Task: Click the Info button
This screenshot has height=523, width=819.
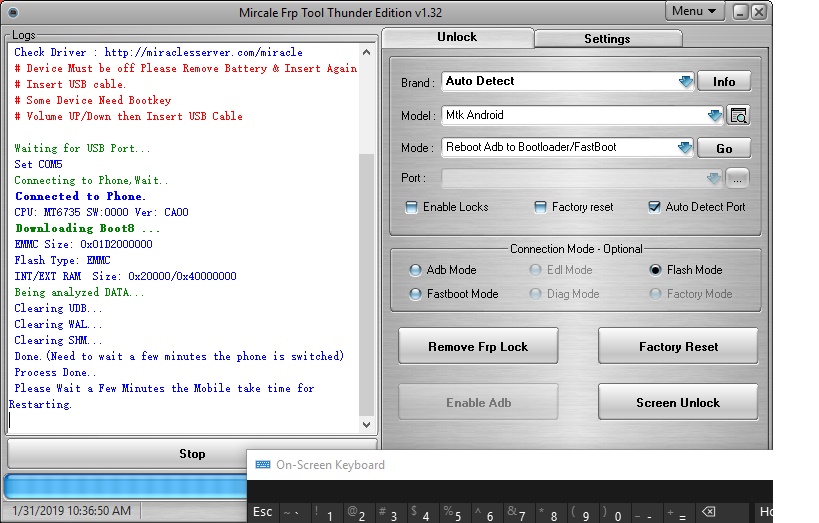Action: (724, 82)
